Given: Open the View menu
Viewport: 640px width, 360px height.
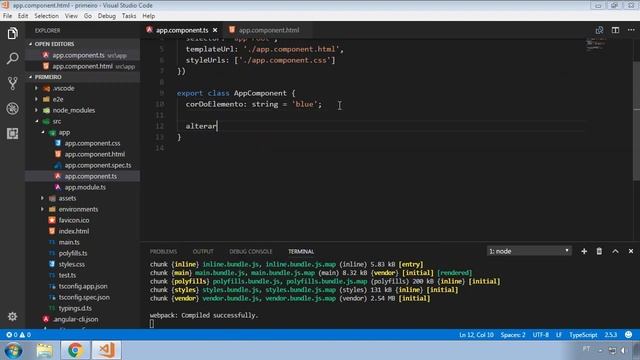Looking at the screenshot, I should 71,16.
